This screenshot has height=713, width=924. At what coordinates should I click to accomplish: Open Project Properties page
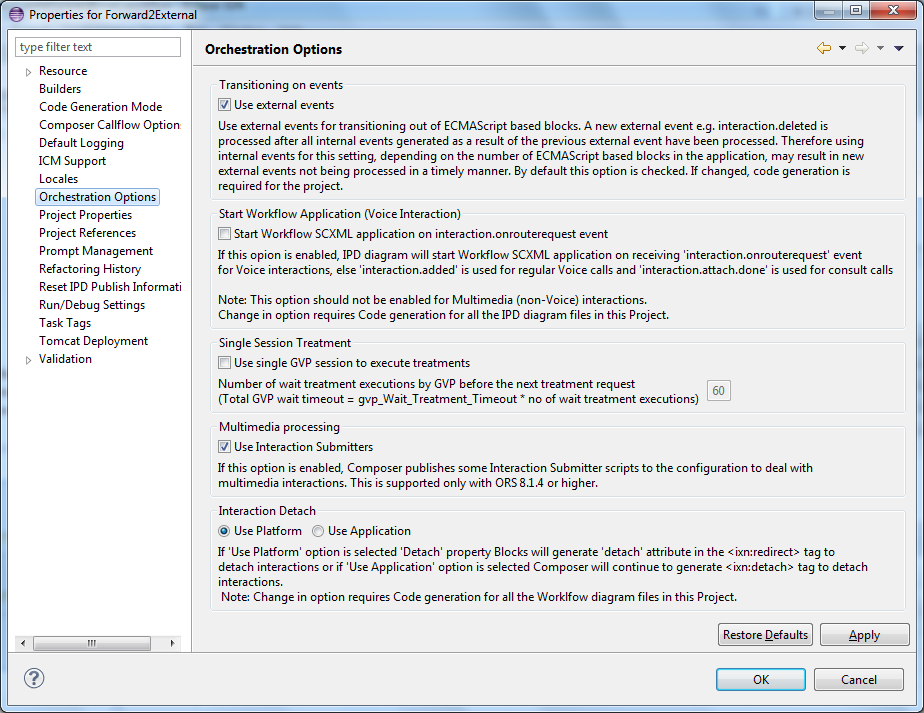[85, 214]
